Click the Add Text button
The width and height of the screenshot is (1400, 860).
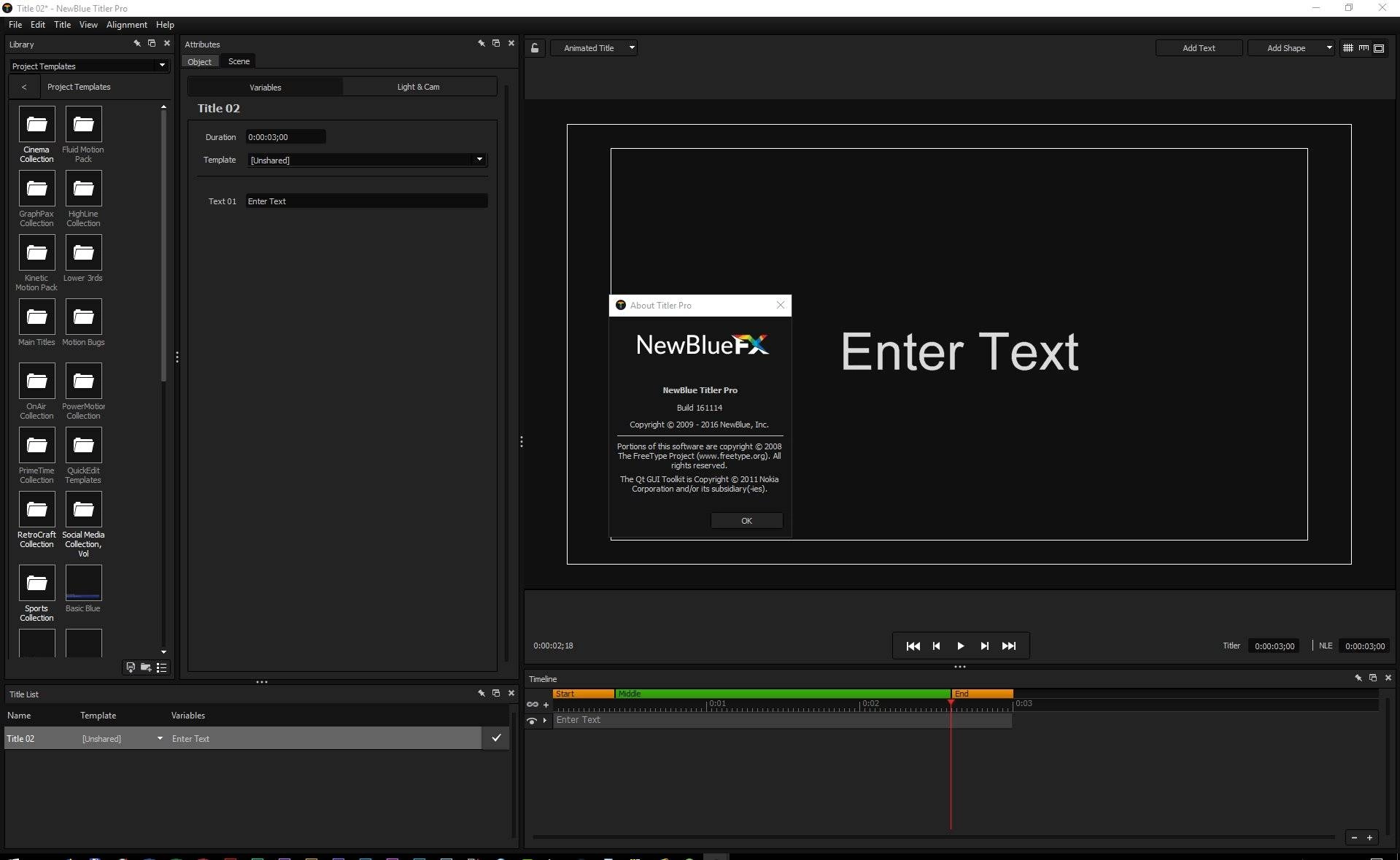[1199, 48]
